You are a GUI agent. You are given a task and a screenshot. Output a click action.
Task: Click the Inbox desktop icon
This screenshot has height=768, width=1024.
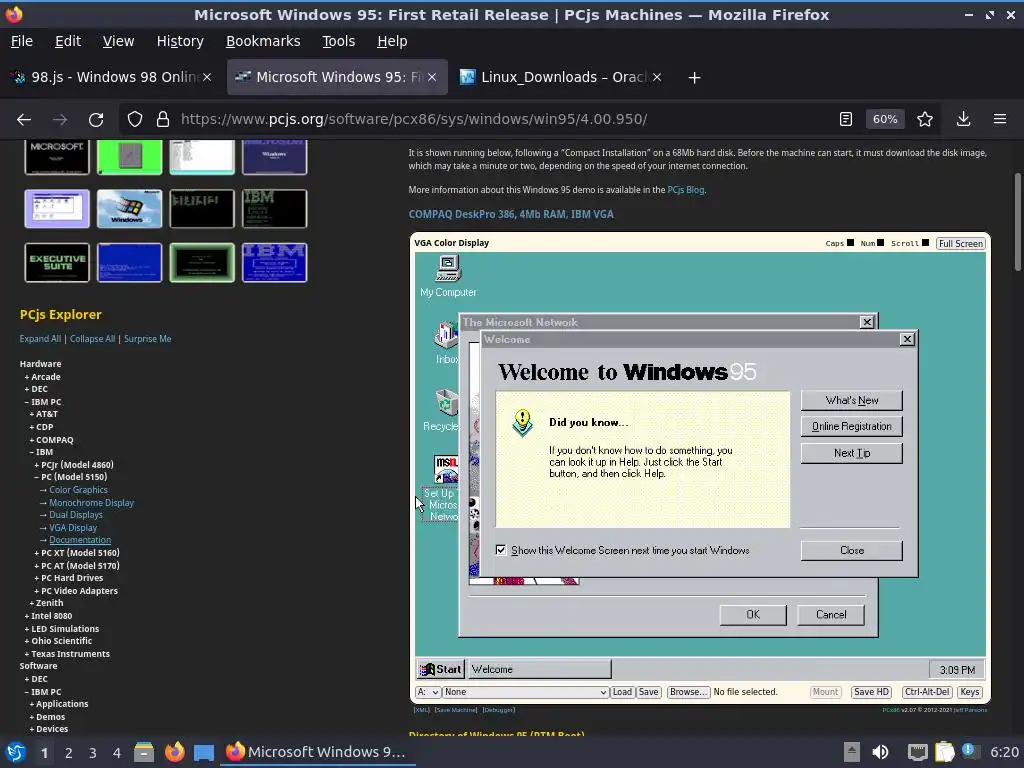click(446, 343)
